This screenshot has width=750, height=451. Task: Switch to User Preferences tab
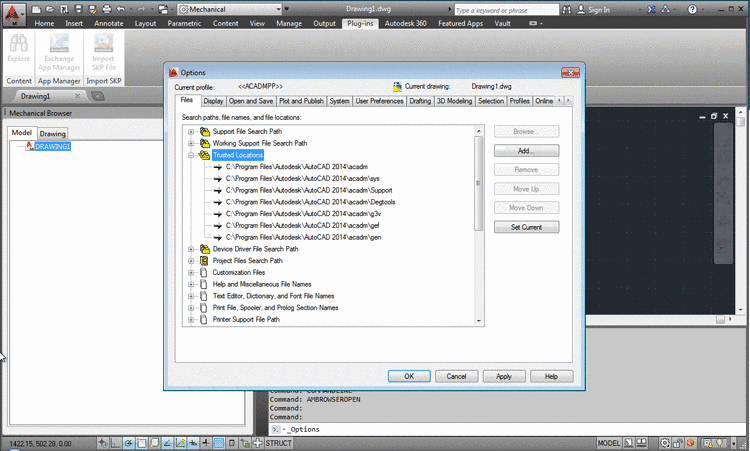[379, 101]
